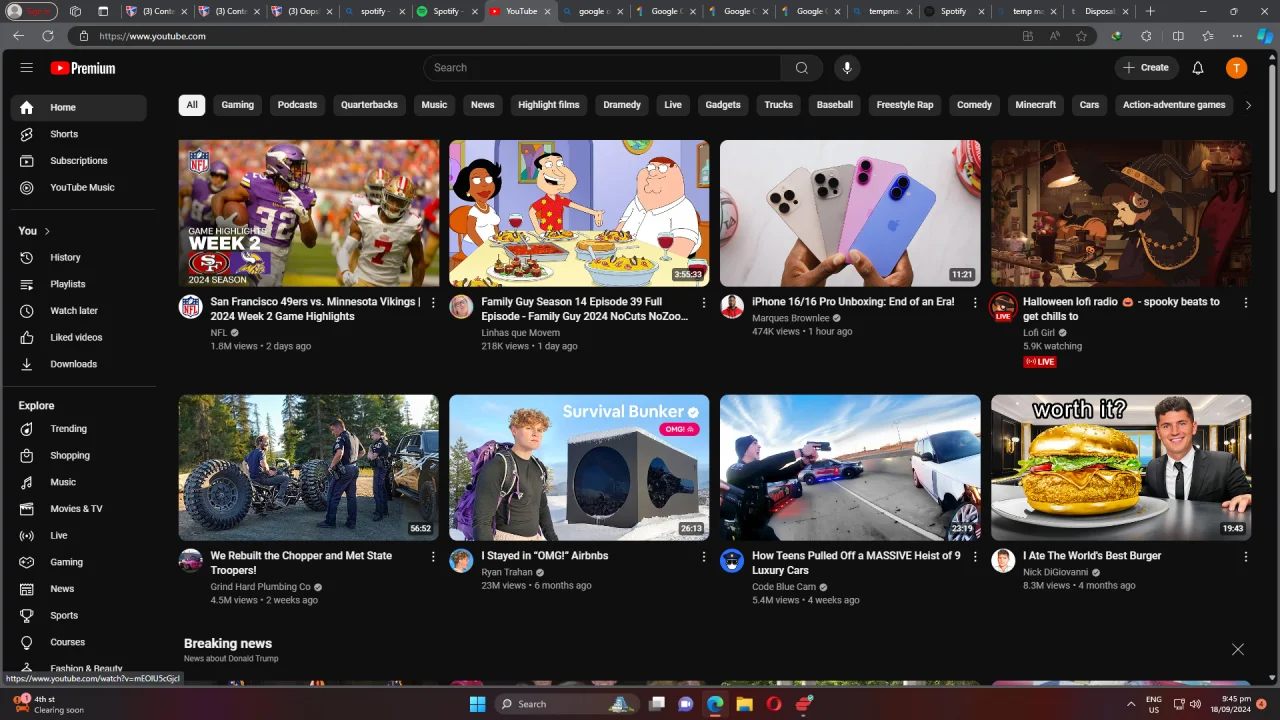Open the Opera icon in the taskbar
The image size is (1280, 720).
point(773,704)
